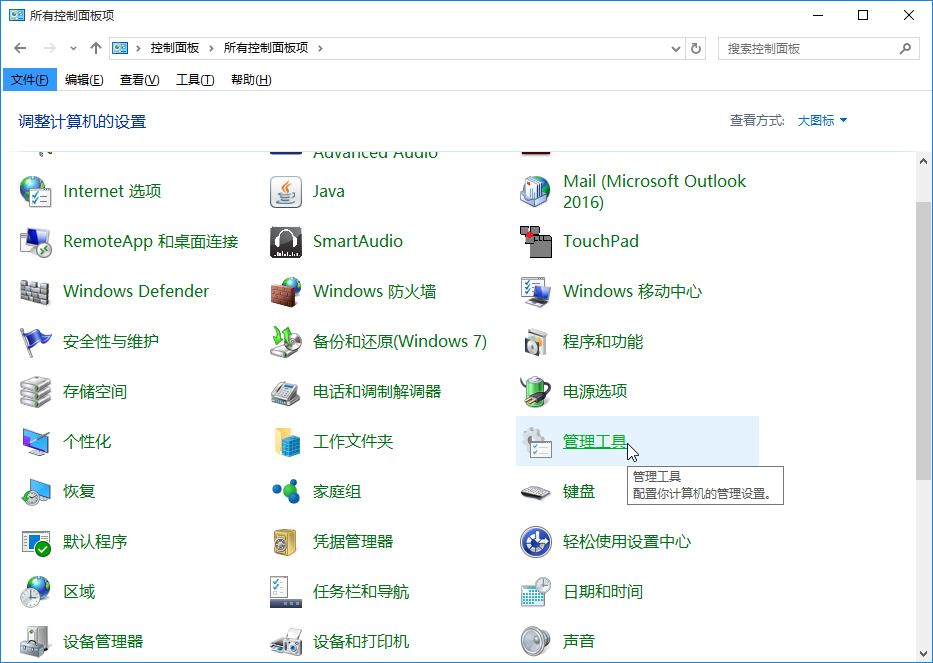Click the 任务栏和导航 icon

[x=286, y=592]
